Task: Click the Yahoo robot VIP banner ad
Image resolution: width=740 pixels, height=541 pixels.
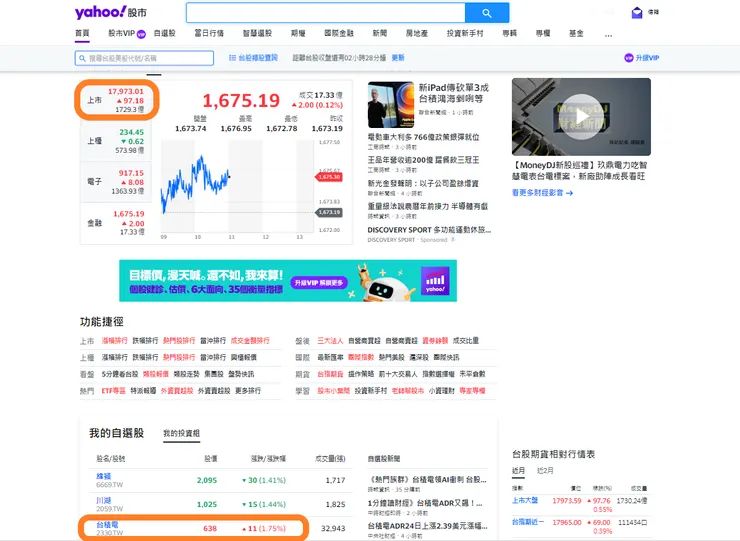Action: (288, 280)
